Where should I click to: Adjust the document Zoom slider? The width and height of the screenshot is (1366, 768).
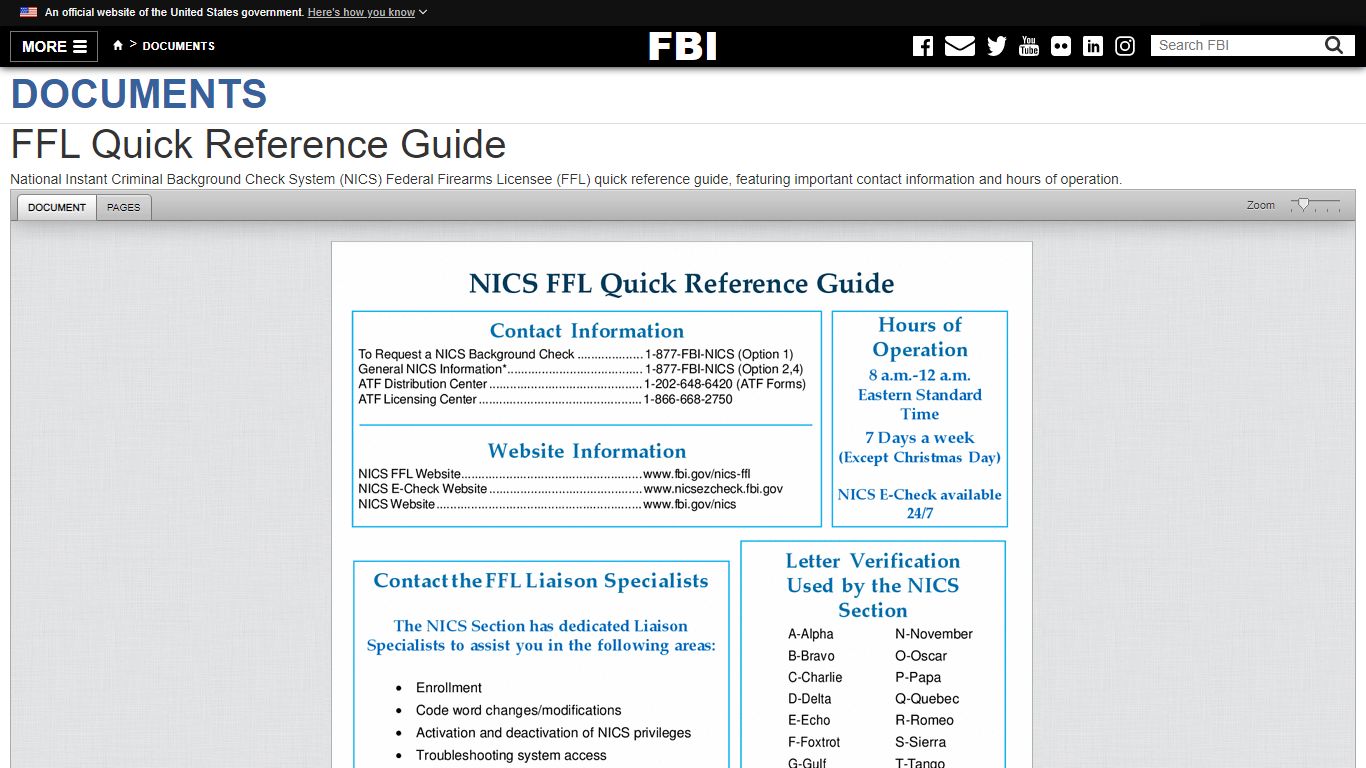tap(1302, 204)
